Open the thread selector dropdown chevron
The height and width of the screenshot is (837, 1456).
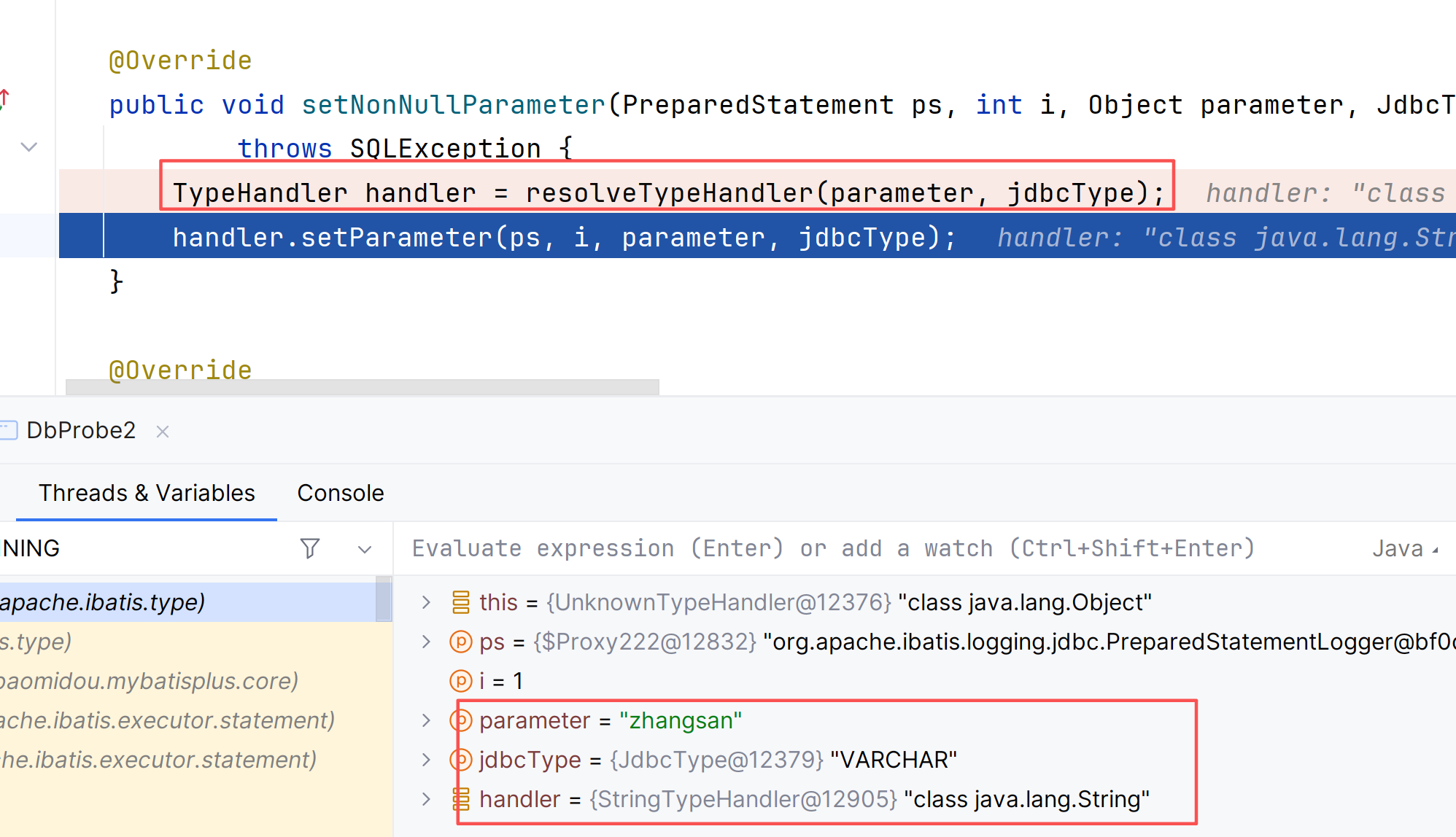(365, 549)
